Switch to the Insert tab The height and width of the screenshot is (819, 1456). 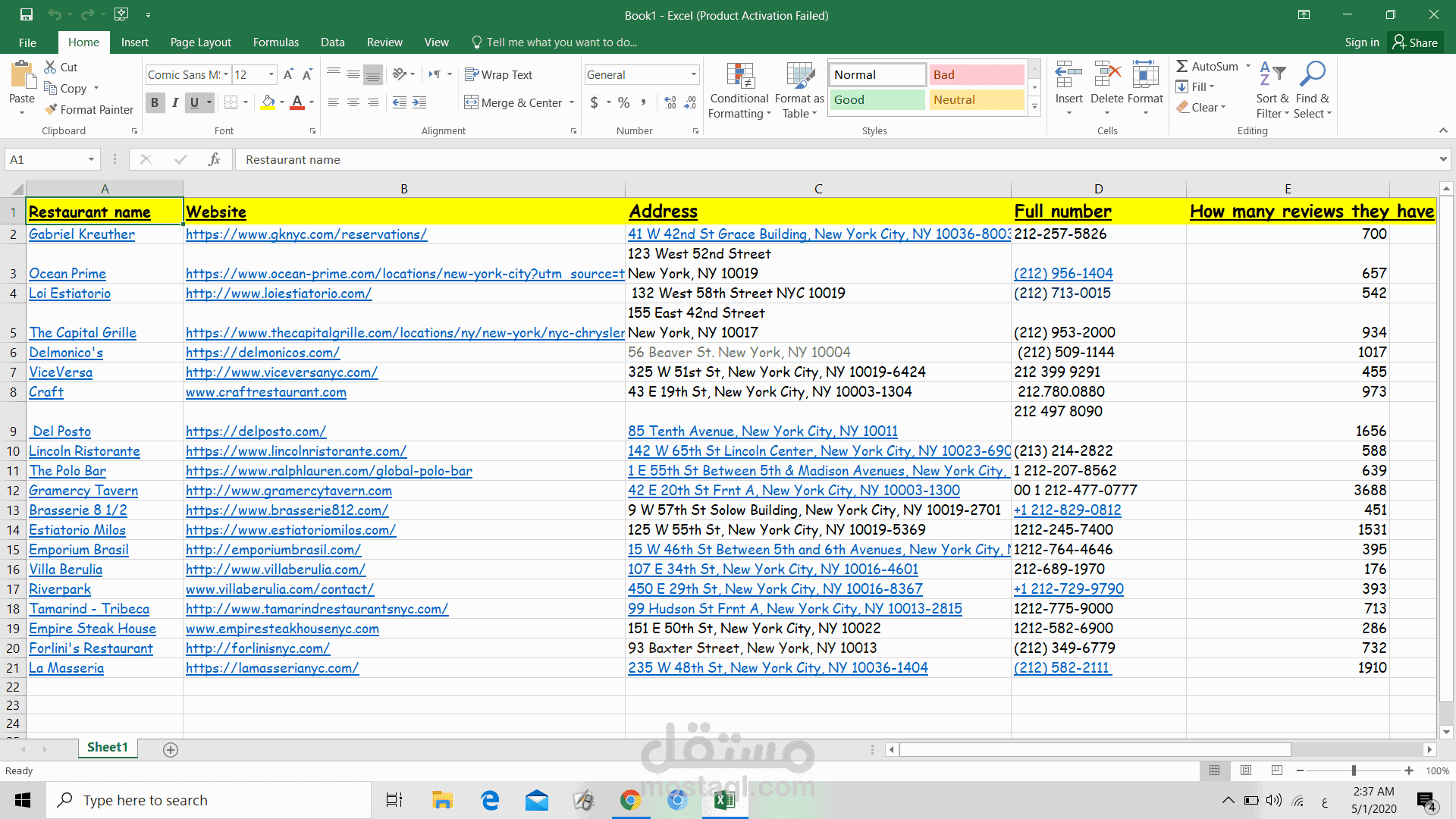(x=134, y=42)
